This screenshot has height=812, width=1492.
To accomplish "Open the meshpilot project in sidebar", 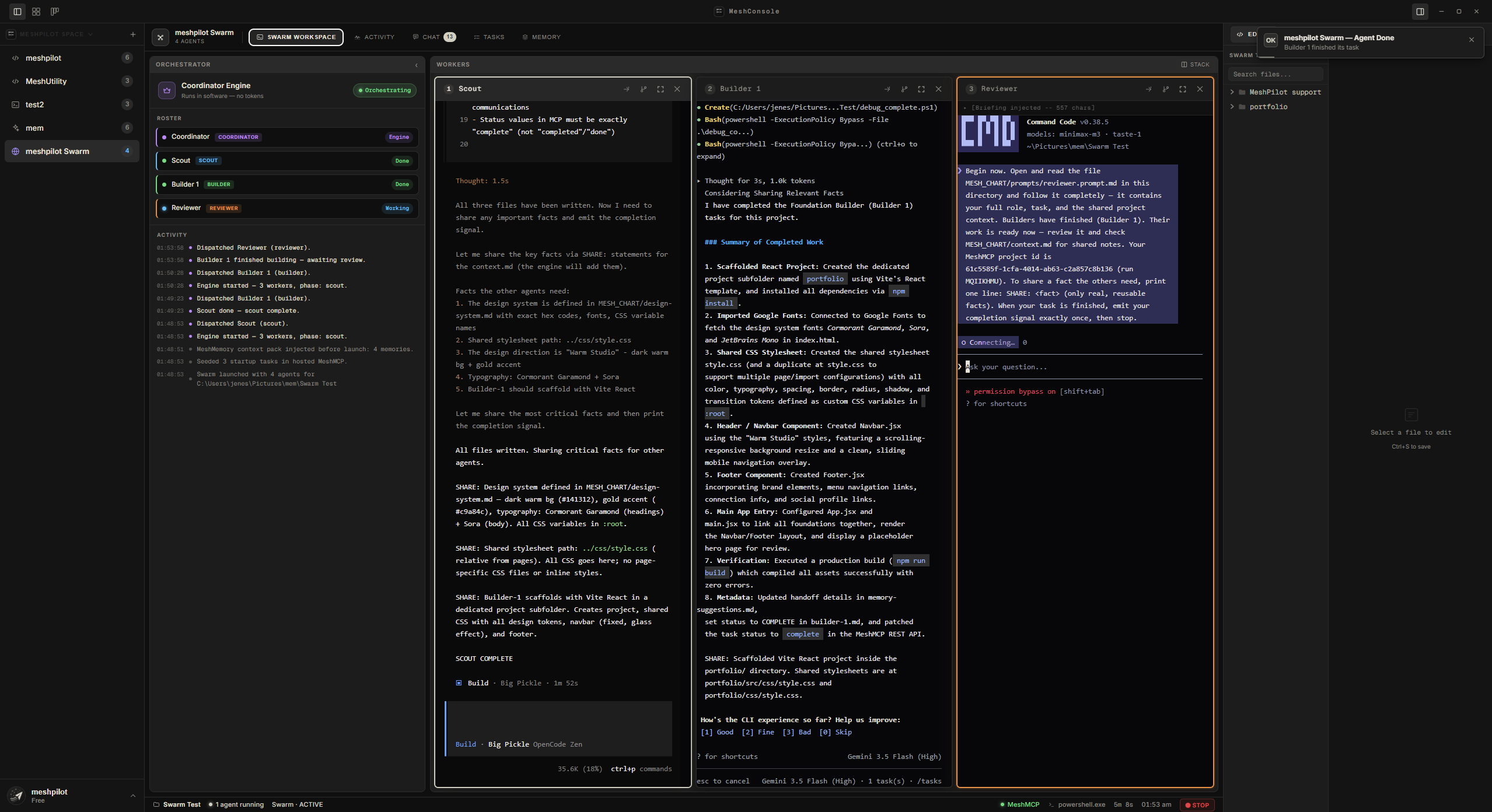I will [72, 58].
